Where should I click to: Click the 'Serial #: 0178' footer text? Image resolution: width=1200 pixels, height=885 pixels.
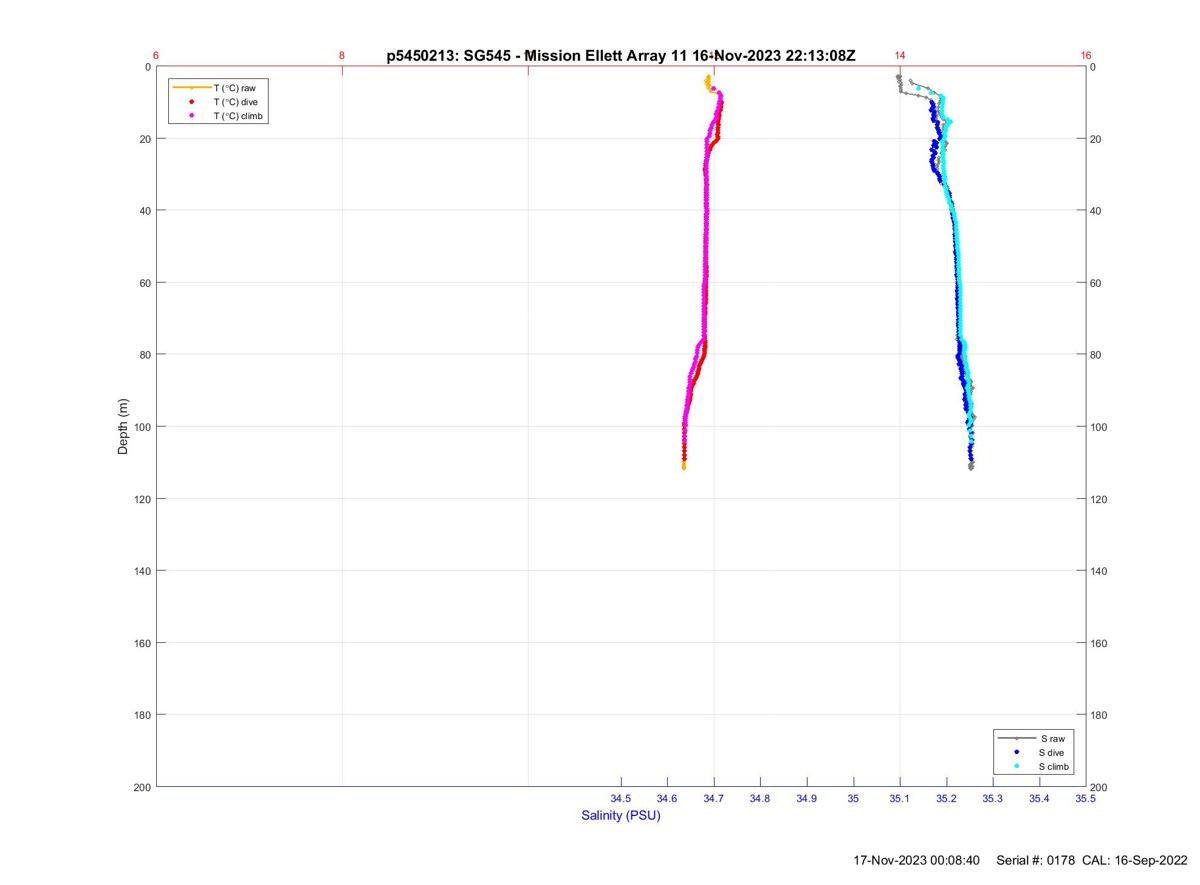pos(1036,860)
